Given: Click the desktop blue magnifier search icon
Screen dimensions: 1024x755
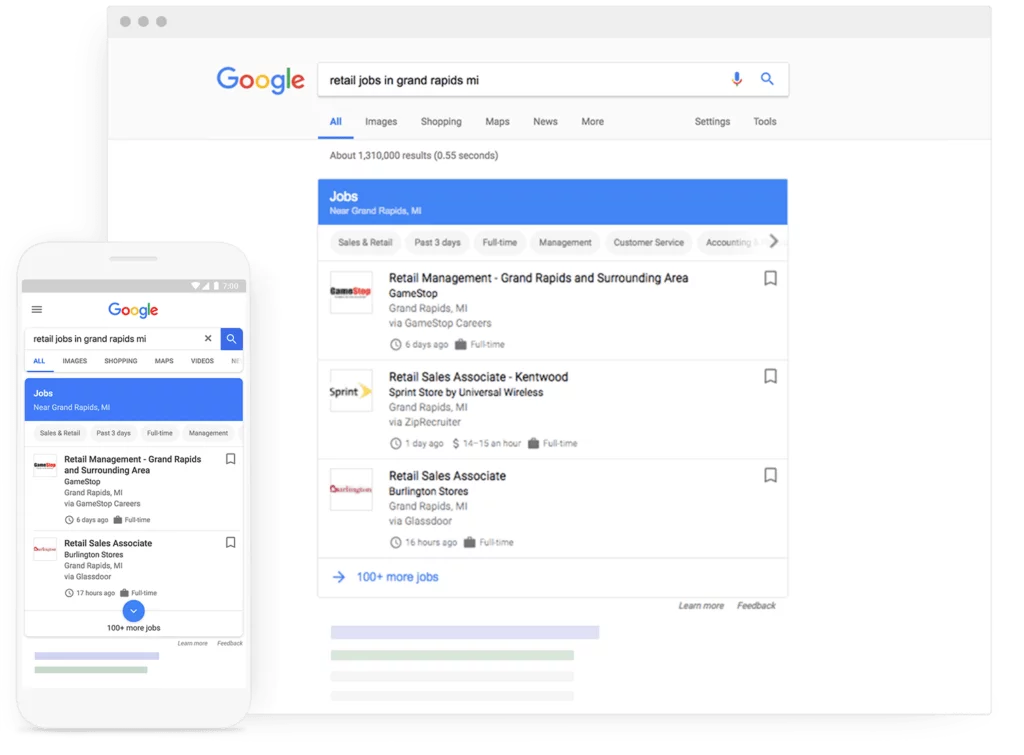Looking at the screenshot, I should click(x=767, y=79).
